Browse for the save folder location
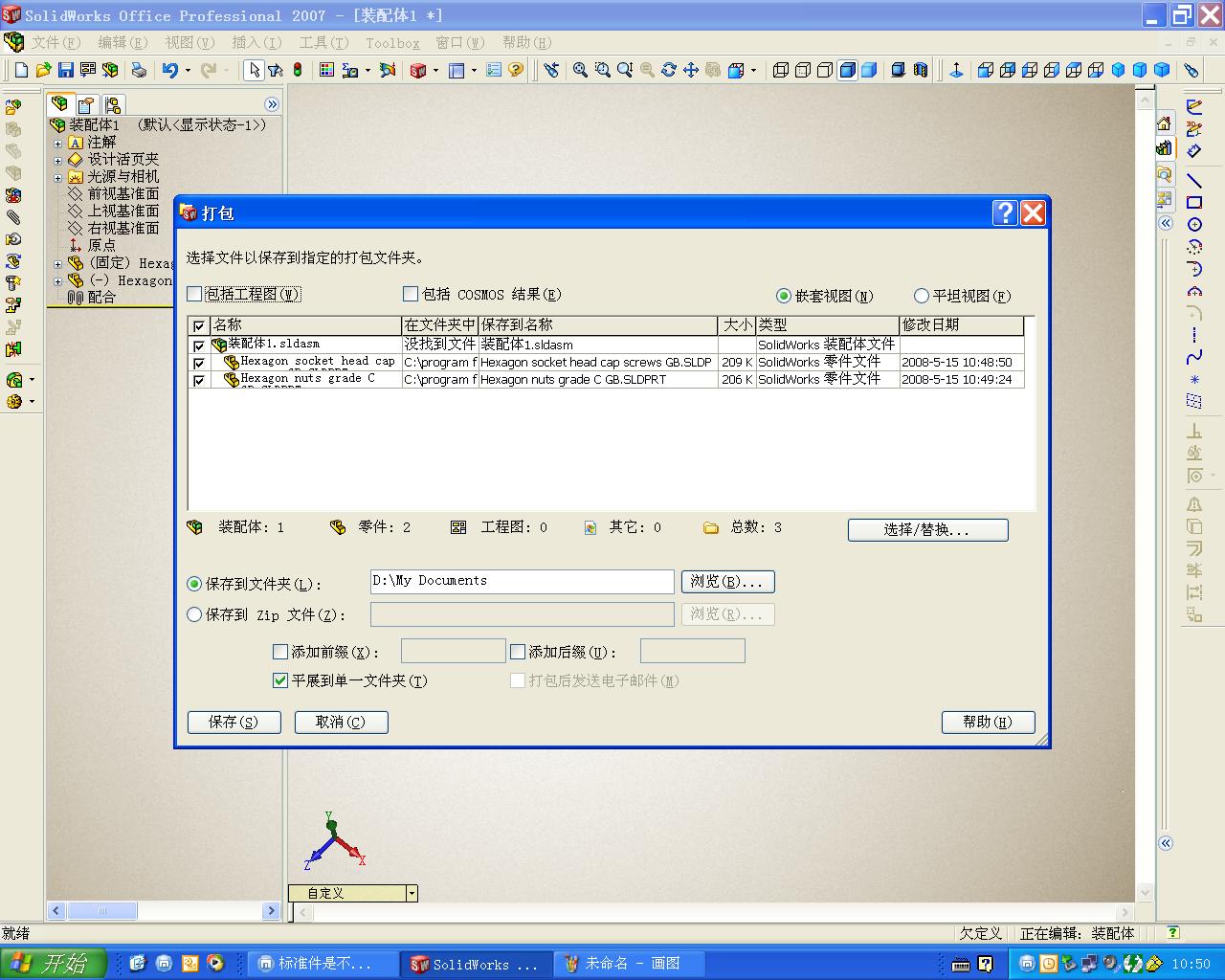Screen dimensions: 1225x980 coord(727,581)
